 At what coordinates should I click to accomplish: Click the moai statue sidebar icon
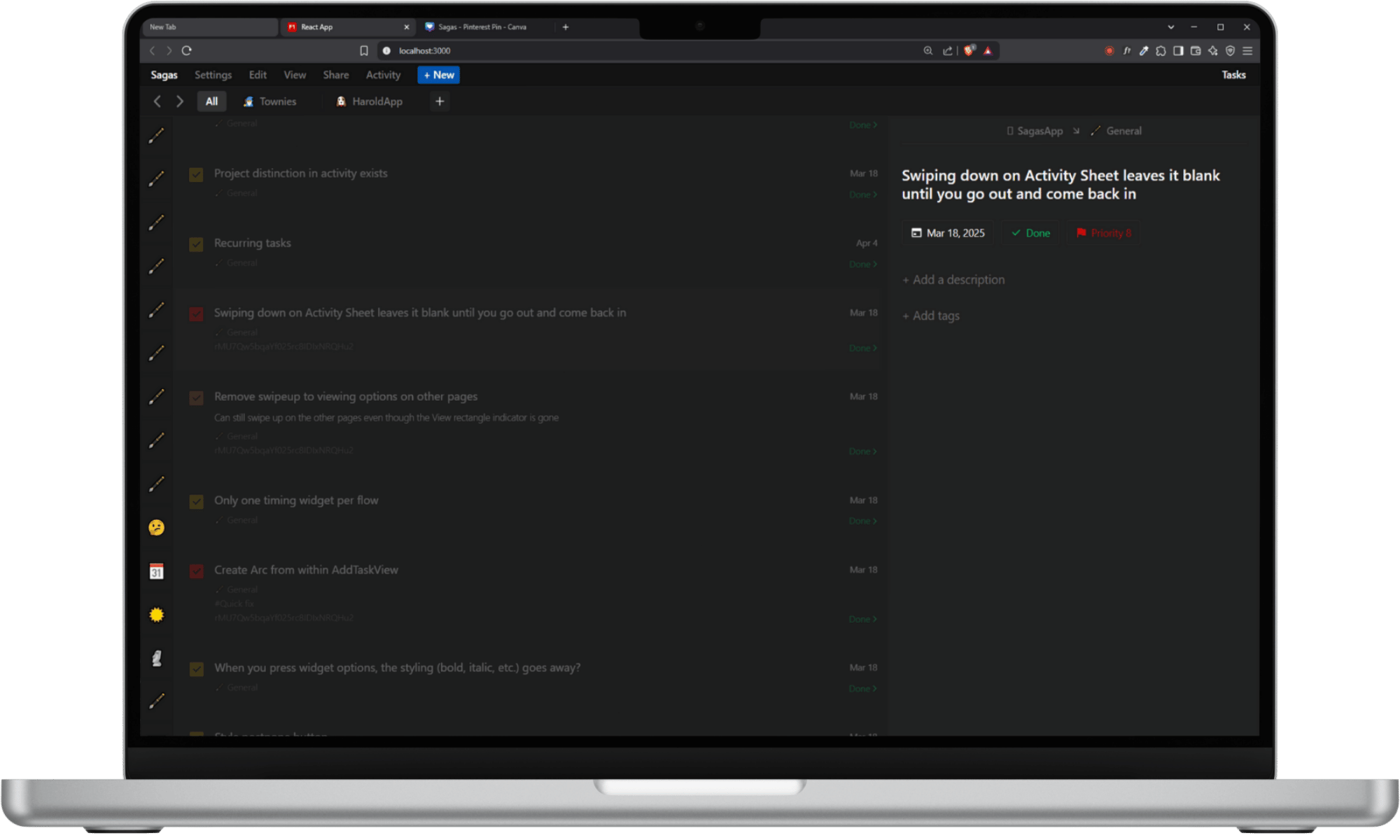(x=157, y=658)
